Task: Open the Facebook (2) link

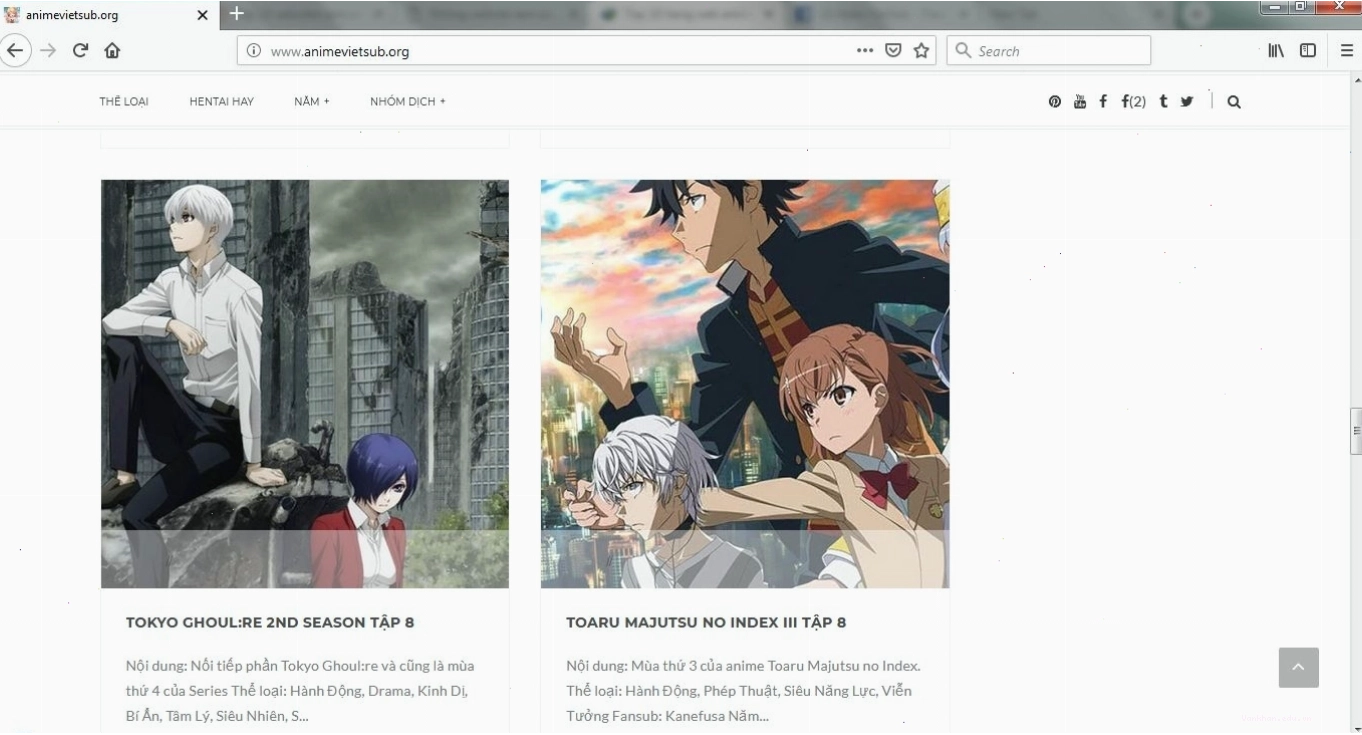Action: point(1133,101)
